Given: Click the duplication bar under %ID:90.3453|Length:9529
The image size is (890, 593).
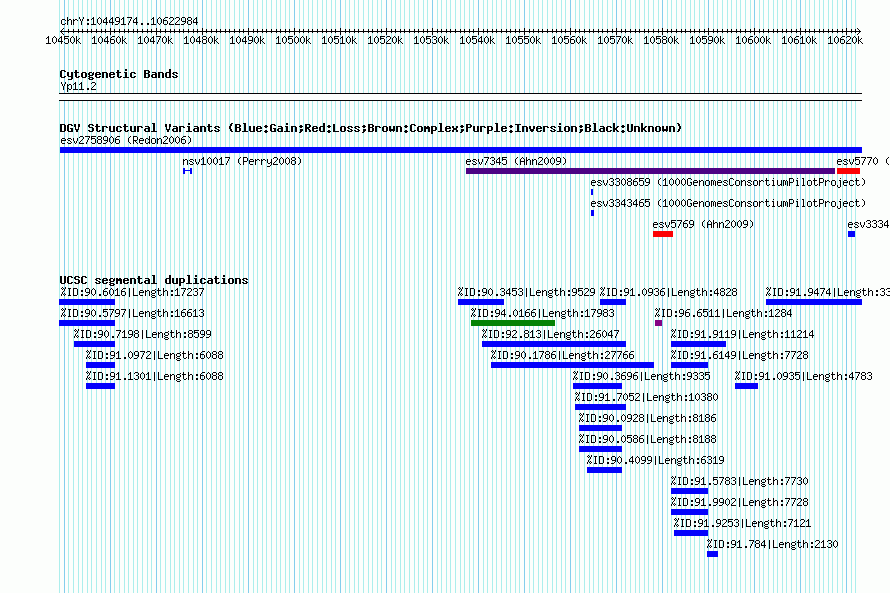Looking at the screenshot, I should (481, 302).
